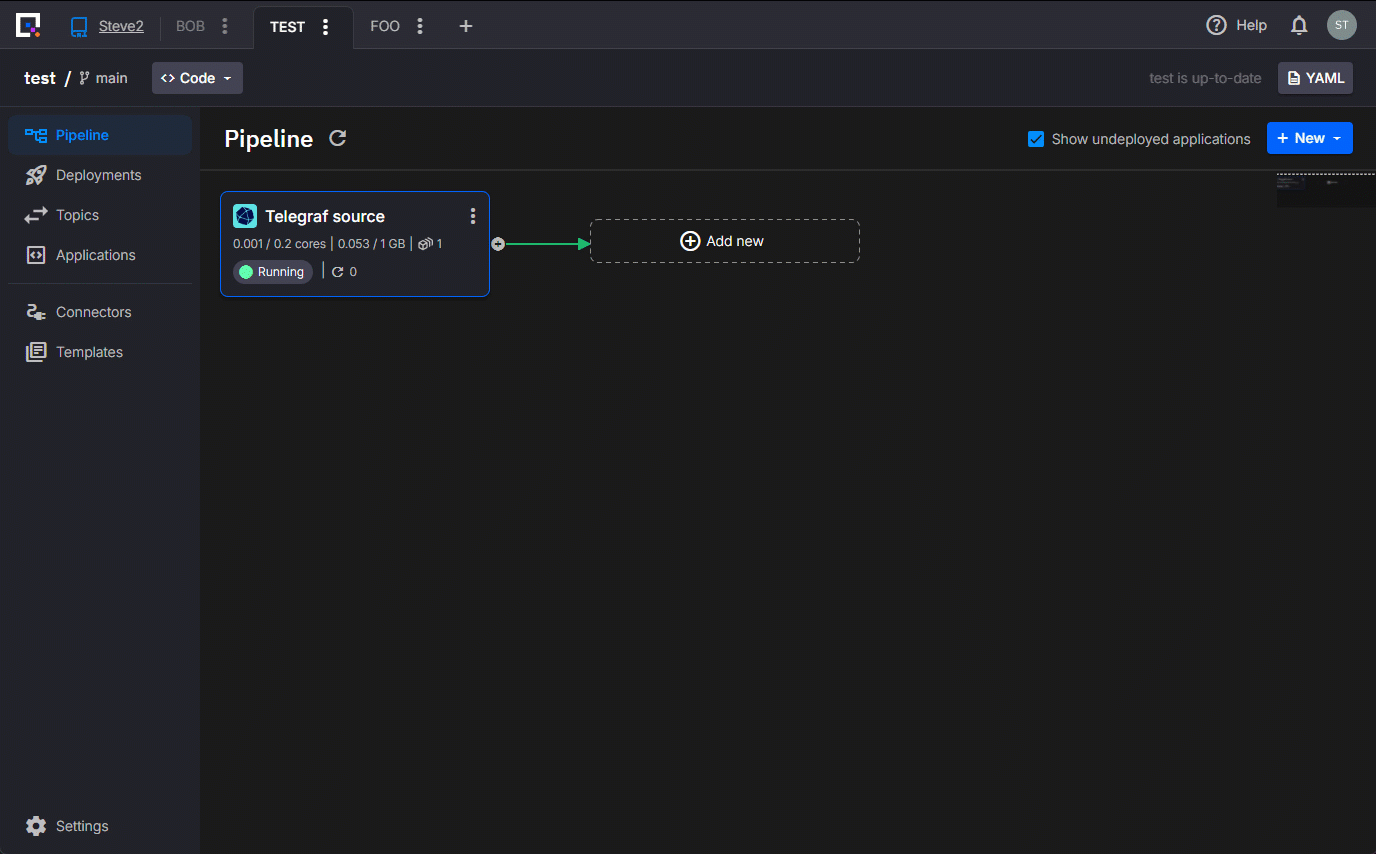This screenshot has height=854, width=1376.
Task: Open Deployments in the sidebar
Action: pos(98,175)
